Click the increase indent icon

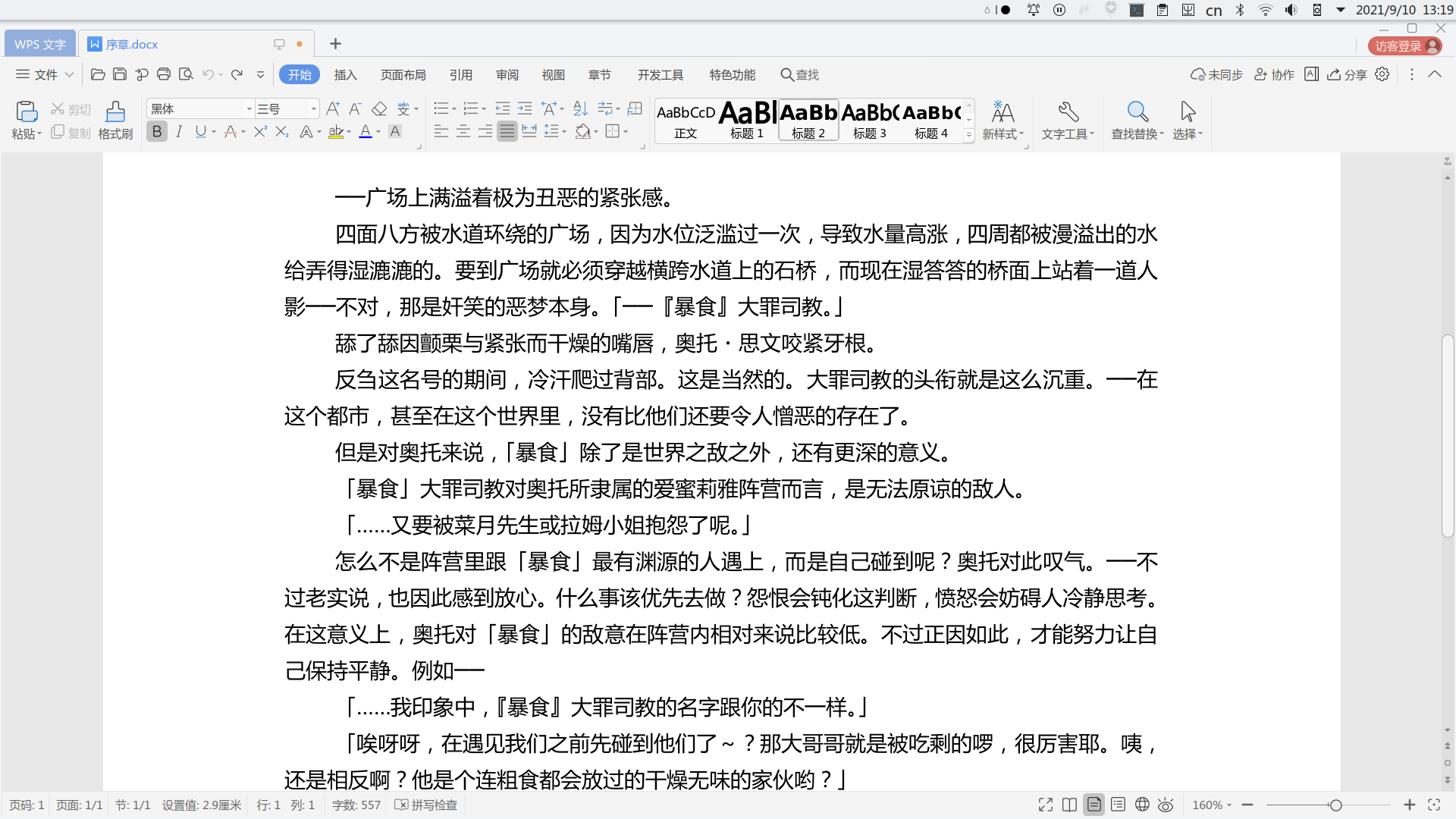tap(525, 109)
